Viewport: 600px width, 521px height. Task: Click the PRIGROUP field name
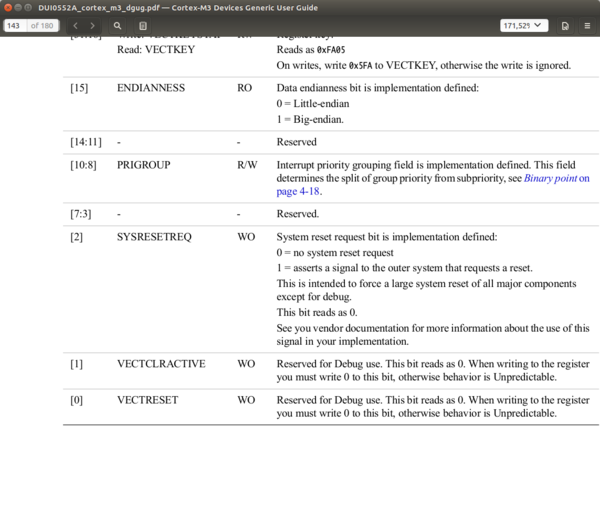click(143, 165)
